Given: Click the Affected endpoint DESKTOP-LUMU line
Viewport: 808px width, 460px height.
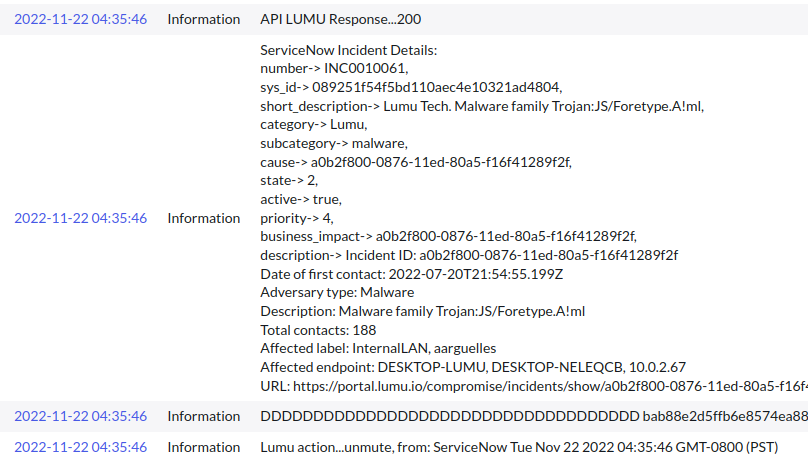Looking at the screenshot, I should point(473,367).
